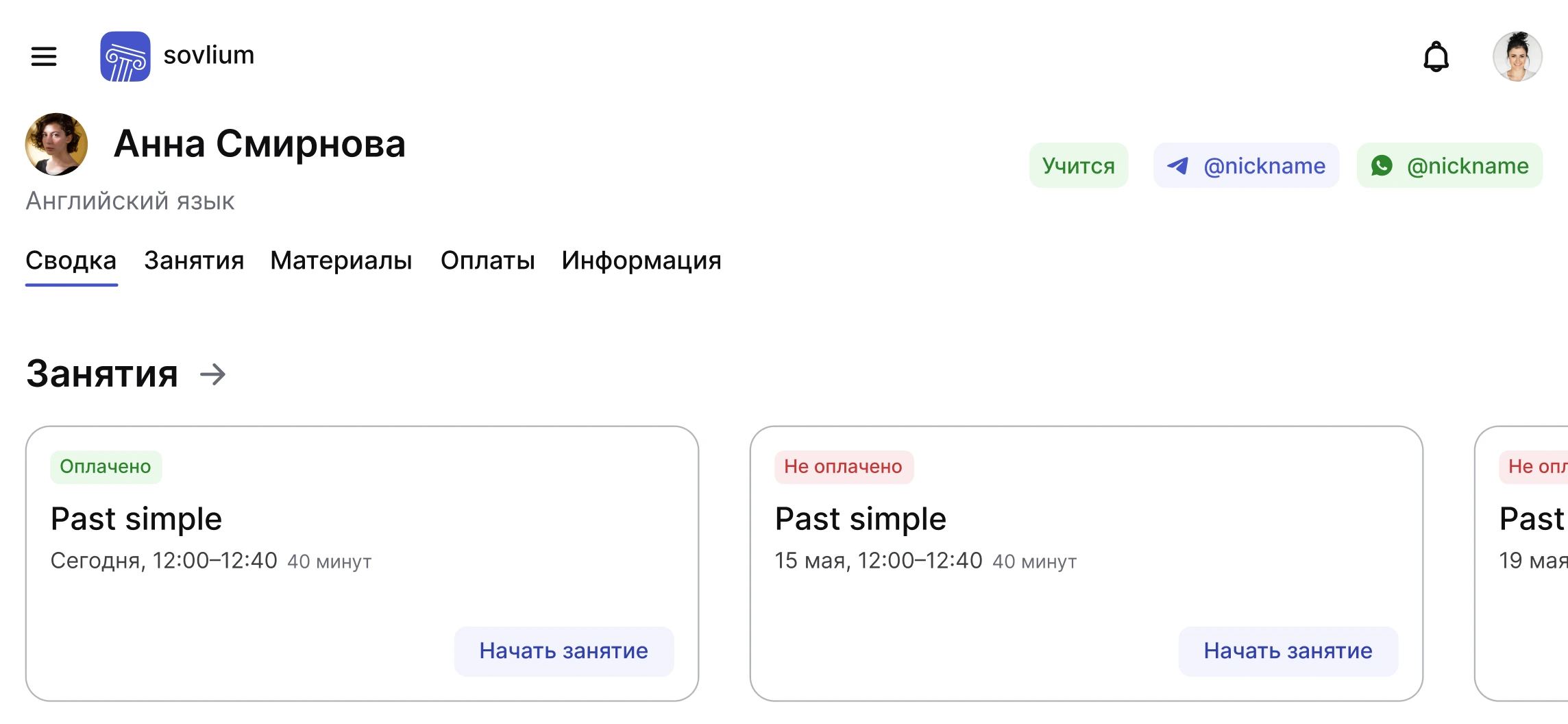1568x724 pixels.
Task: Start today's lesson with Начать занятие
Action: [563, 651]
